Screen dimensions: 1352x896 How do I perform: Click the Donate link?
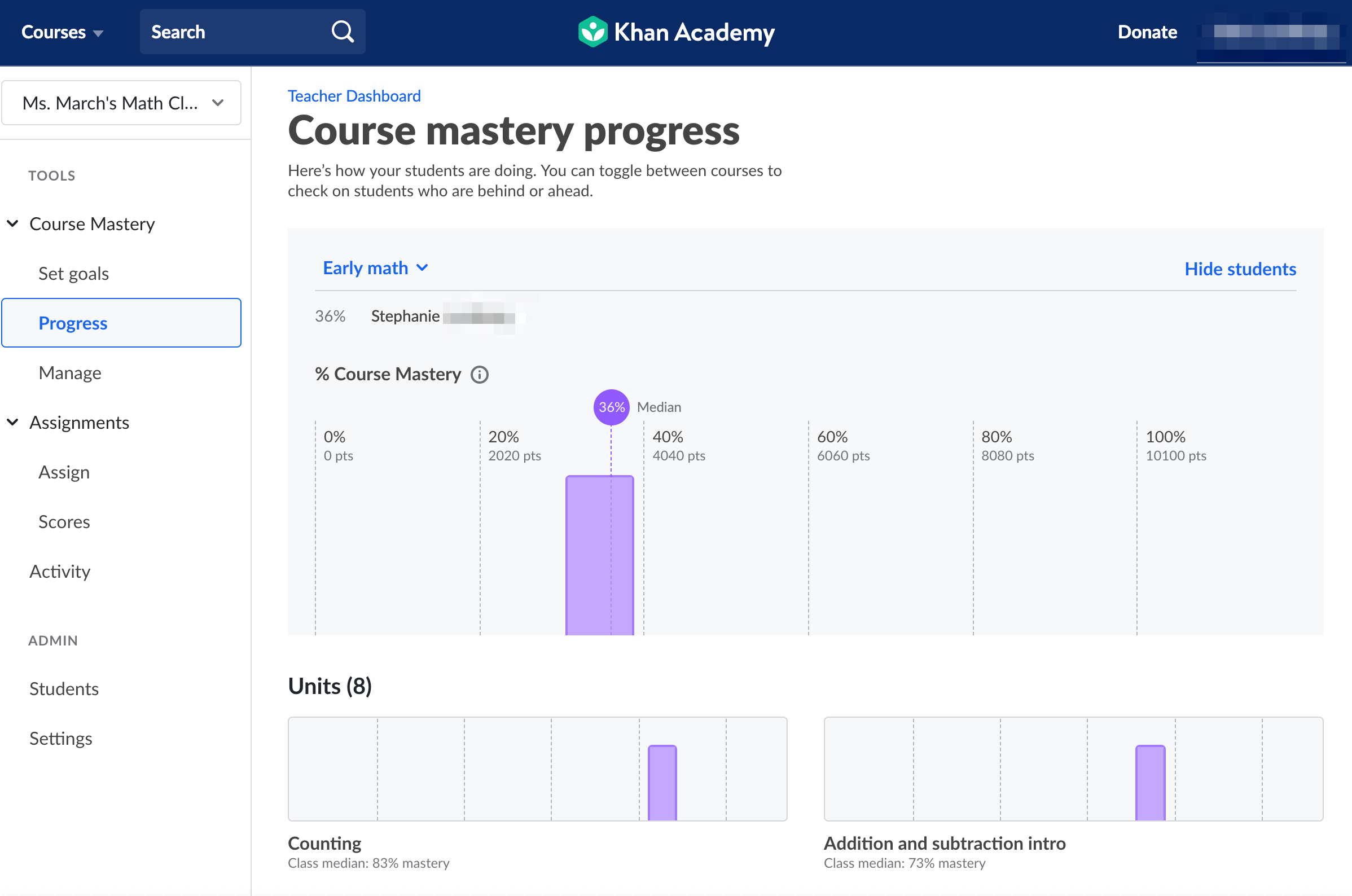[x=1146, y=32]
